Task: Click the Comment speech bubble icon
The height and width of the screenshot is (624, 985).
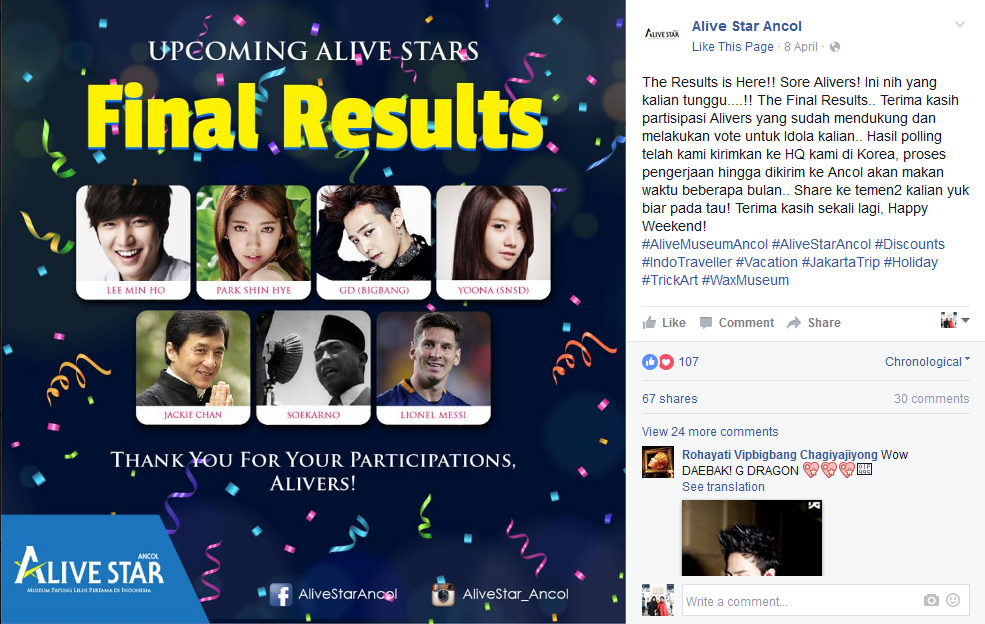Action: click(706, 323)
